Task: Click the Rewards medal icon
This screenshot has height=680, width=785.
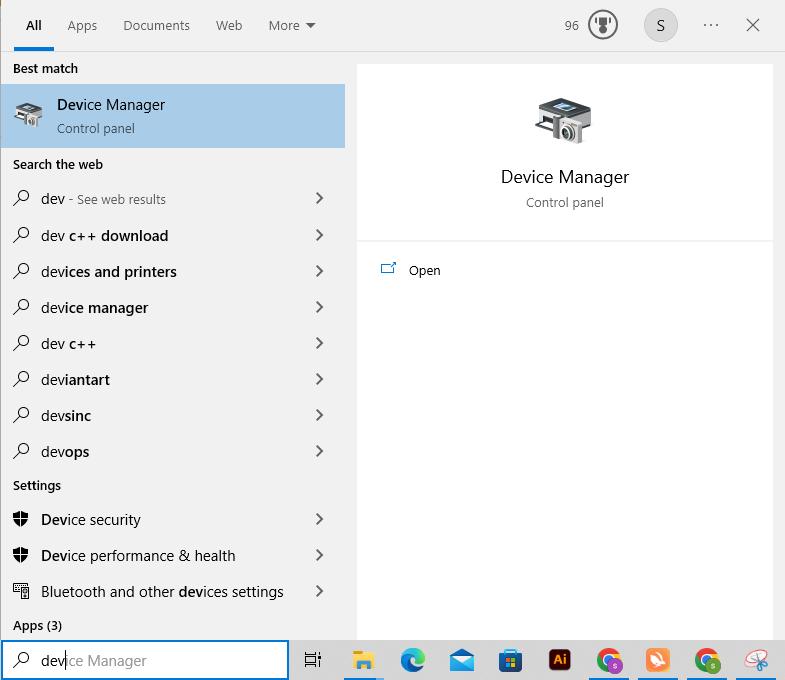Action: pyautogui.click(x=603, y=25)
